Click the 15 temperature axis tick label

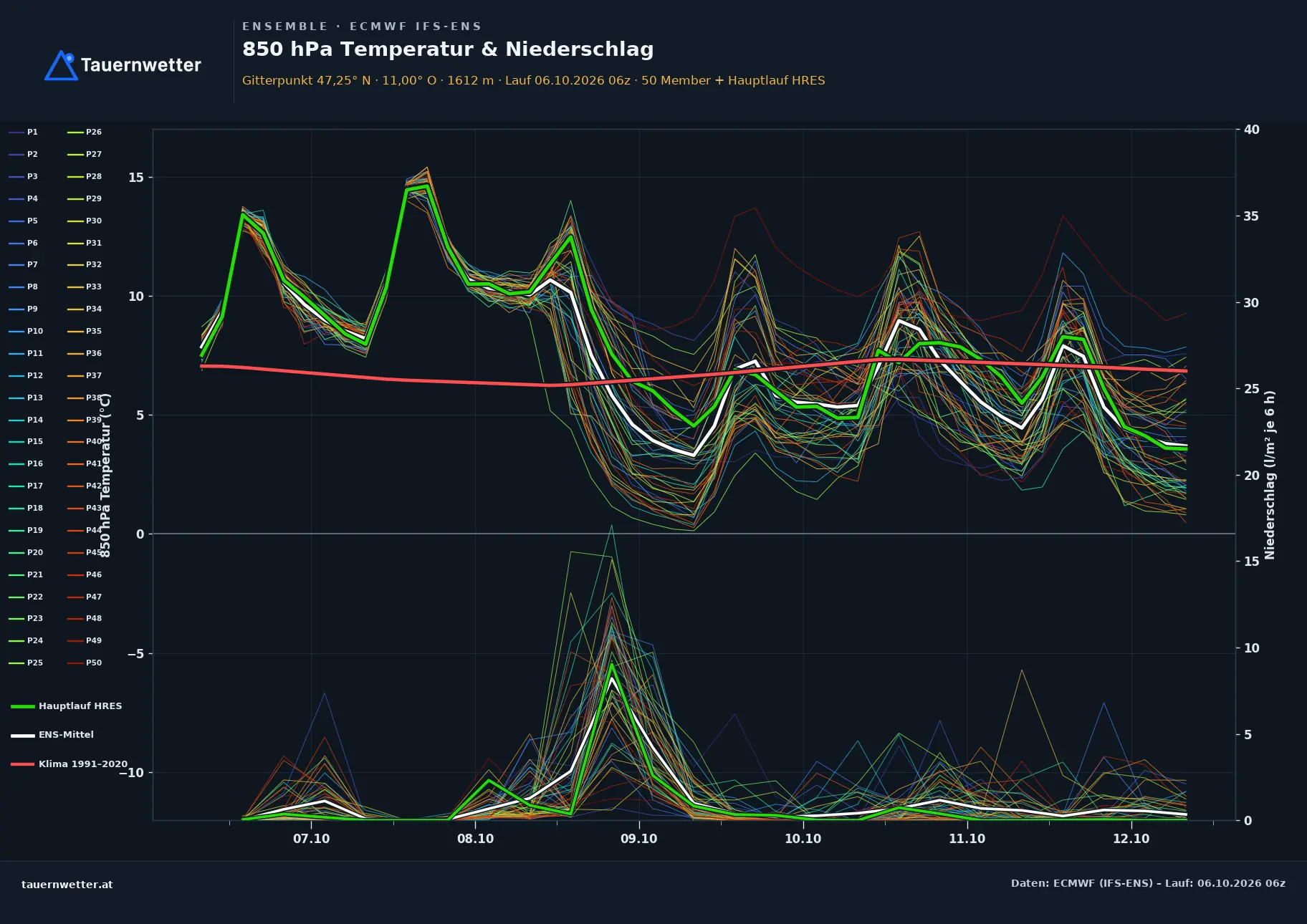click(135, 178)
